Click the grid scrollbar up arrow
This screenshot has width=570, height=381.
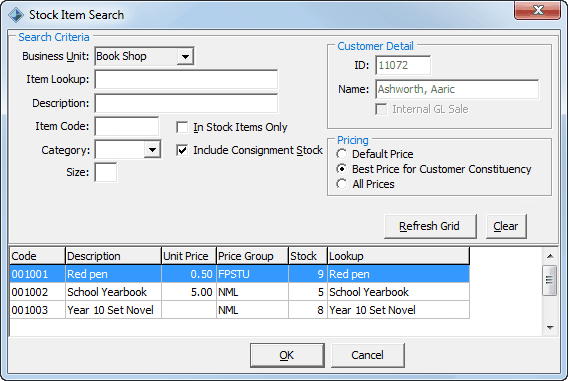pos(550,256)
